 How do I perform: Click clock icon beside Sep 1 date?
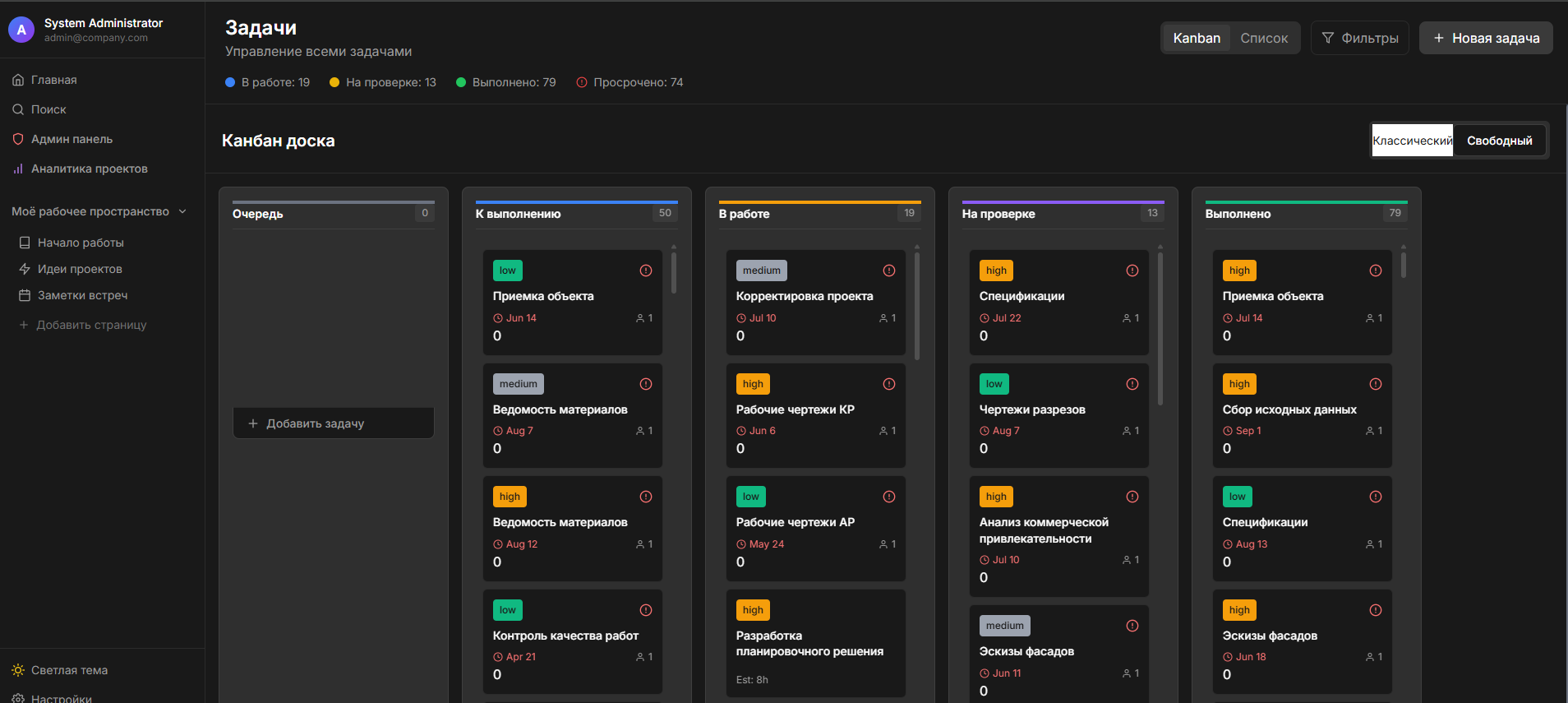[x=1228, y=431]
